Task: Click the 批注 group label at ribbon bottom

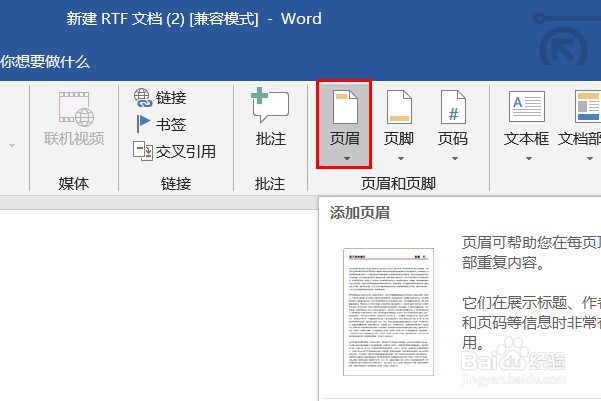Action: (270, 184)
